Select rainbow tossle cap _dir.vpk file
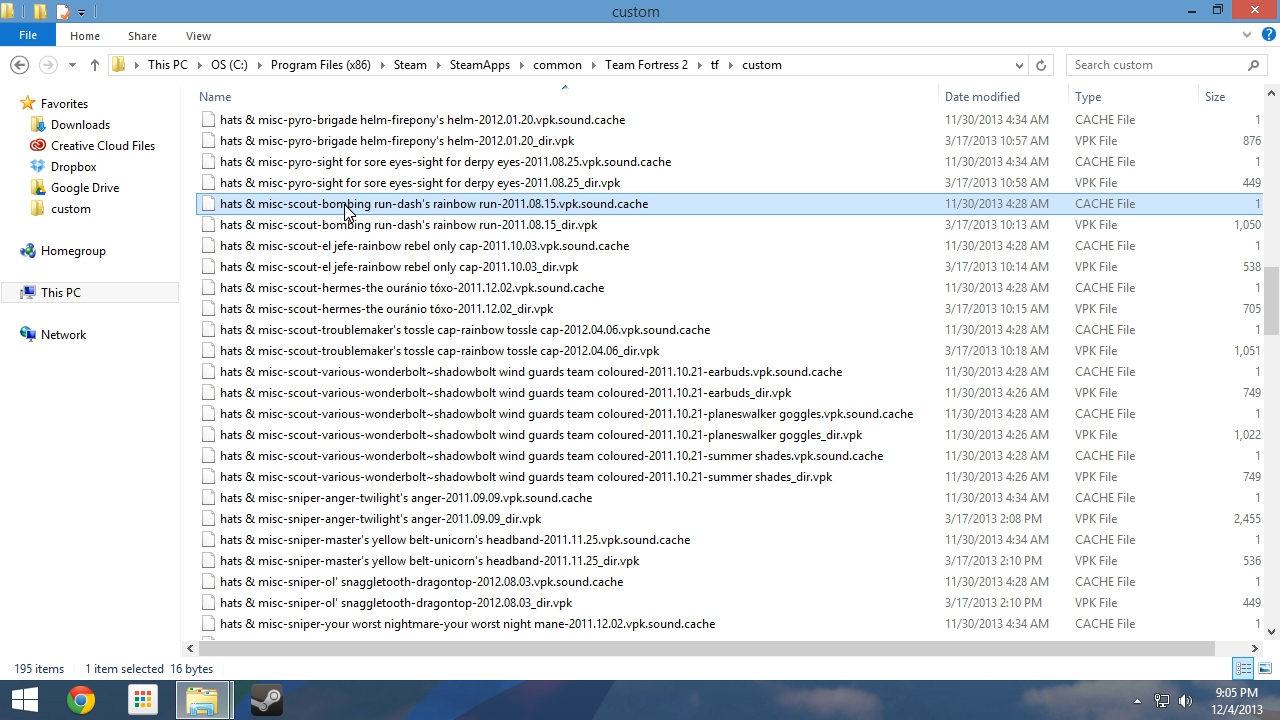The width and height of the screenshot is (1280, 720). tap(439, 351)
